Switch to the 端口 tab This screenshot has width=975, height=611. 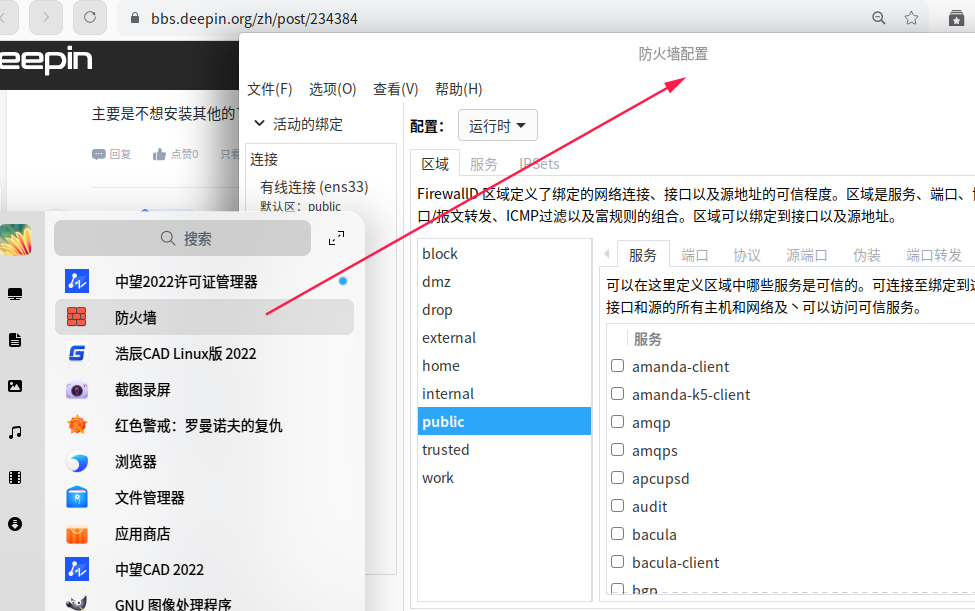[x=694, y=254]
